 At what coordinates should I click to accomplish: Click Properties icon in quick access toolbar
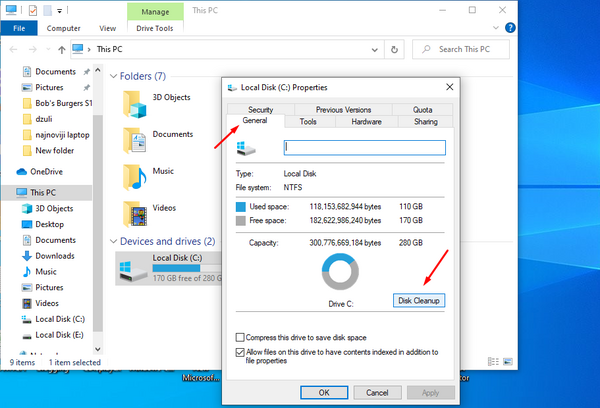point(33,10)
